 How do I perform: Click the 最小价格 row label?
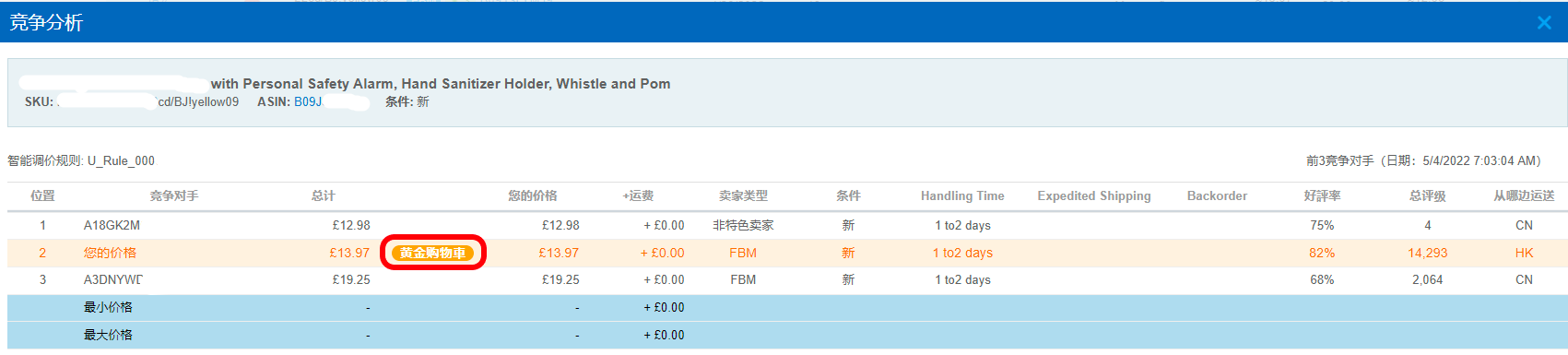coord(108,307)
